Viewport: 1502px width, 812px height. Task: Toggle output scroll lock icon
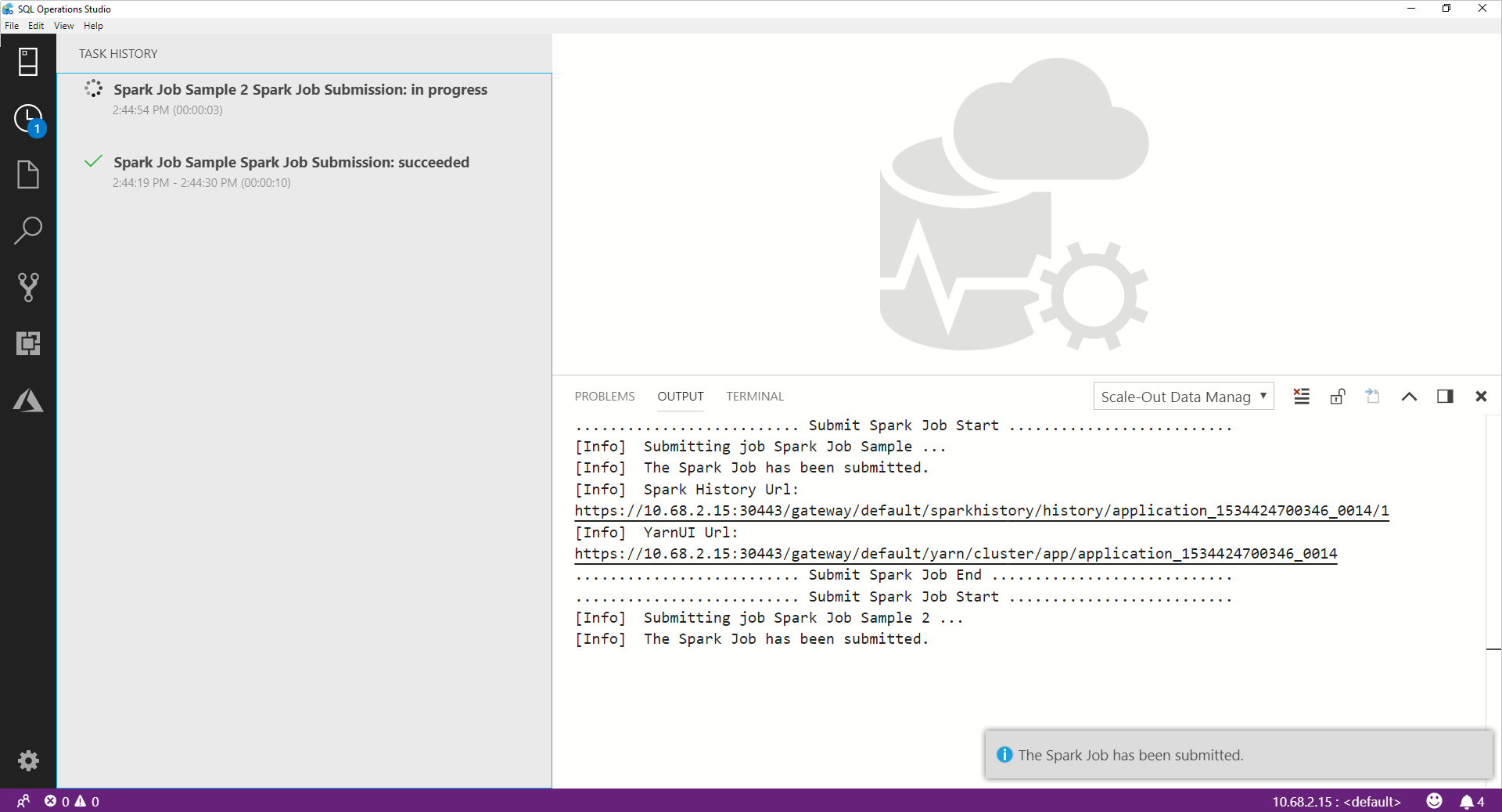pos(1337,397)
